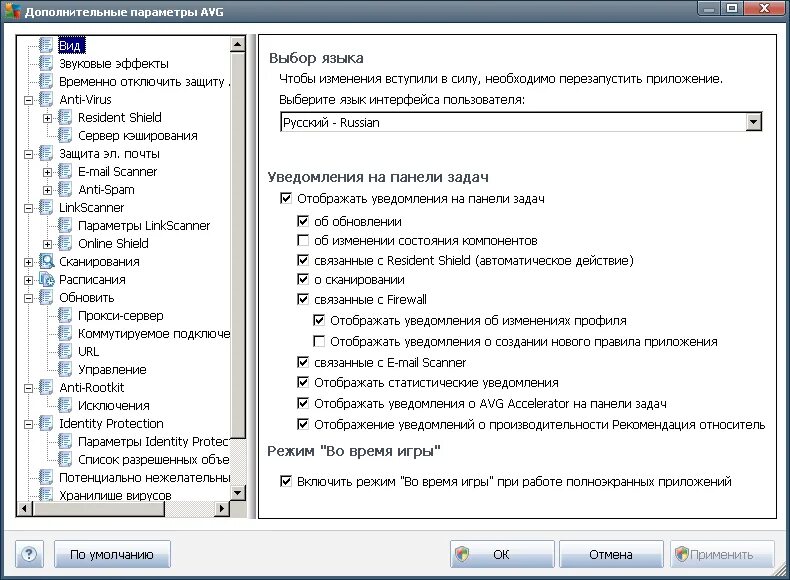Screen dimensions: 790x580
Task: Expand the Сканирования node
Action: tap(29, 262)
